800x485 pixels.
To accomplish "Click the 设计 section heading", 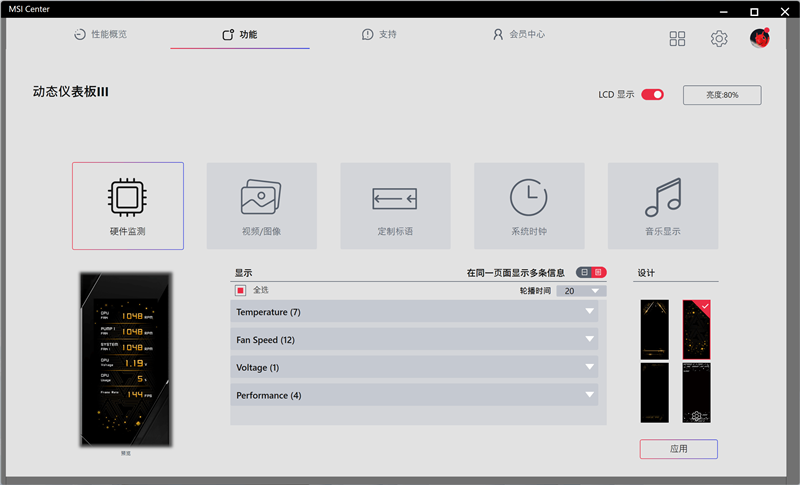I will [646, 273].
